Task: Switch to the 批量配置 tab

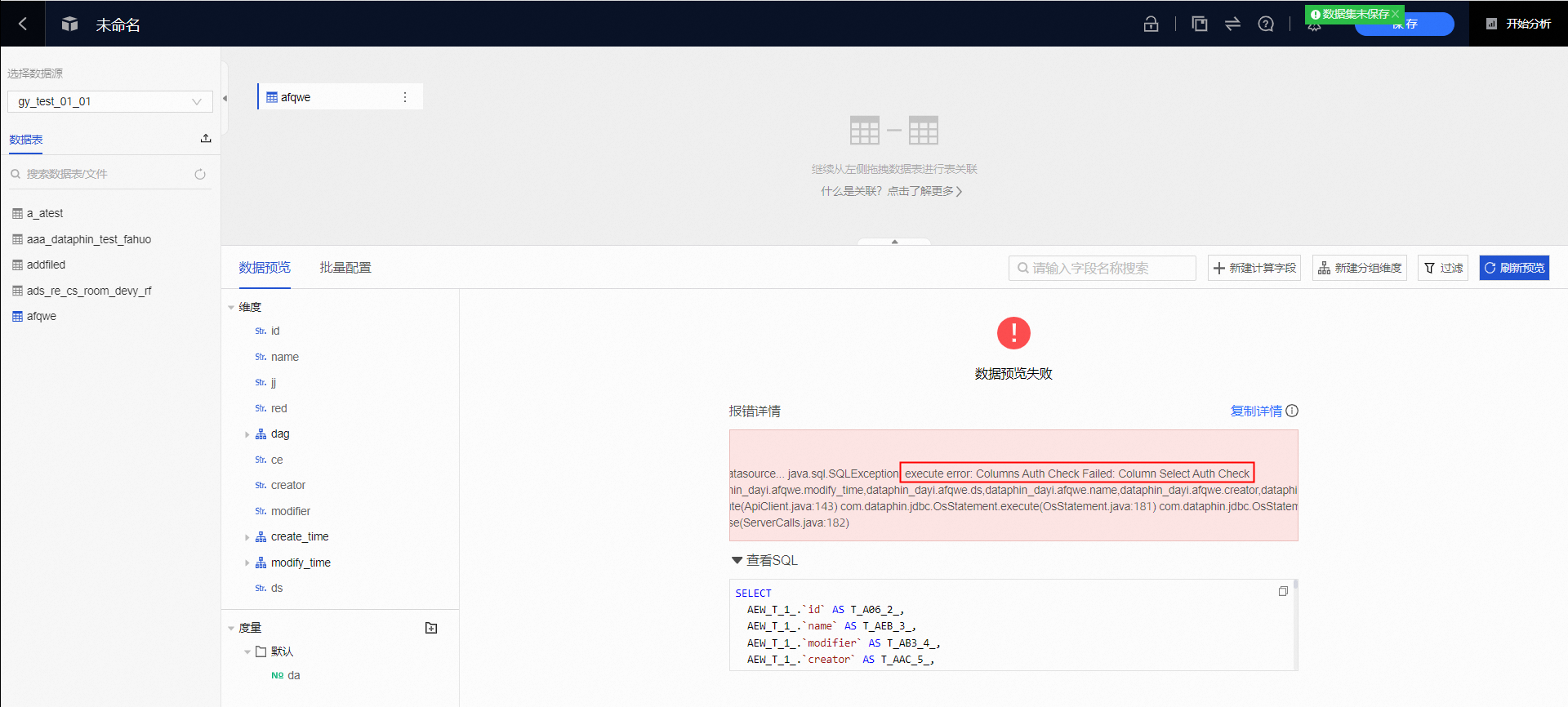Action: coord(345,268)
